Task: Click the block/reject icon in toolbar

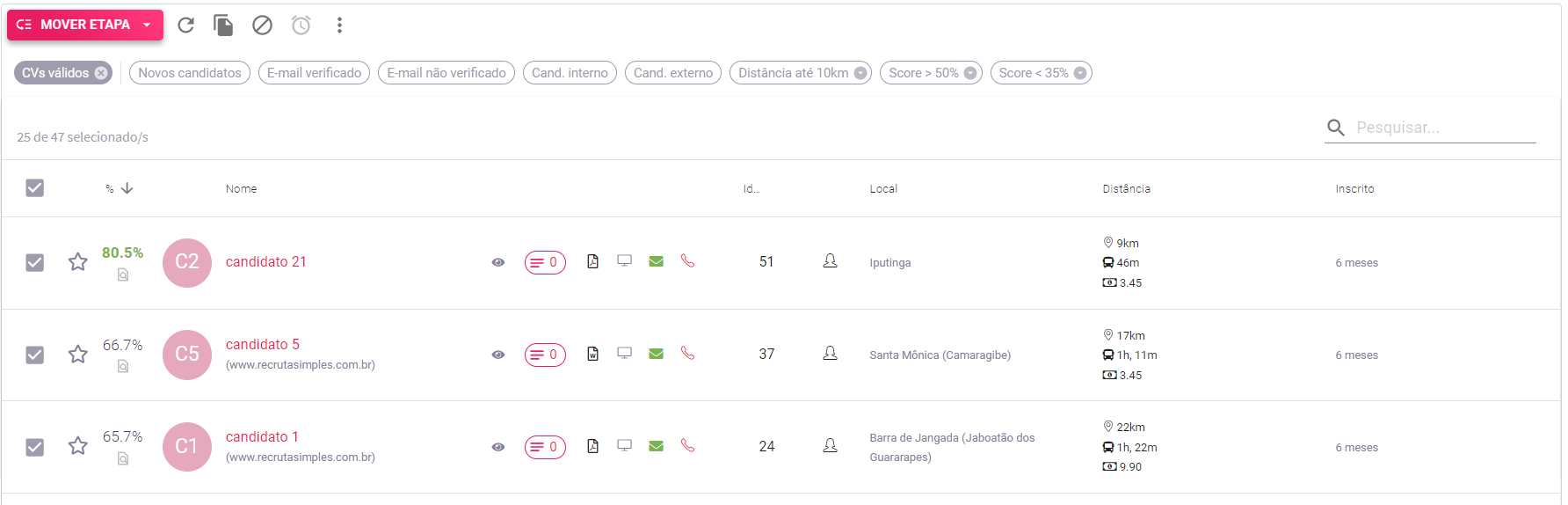Action: 262,25
